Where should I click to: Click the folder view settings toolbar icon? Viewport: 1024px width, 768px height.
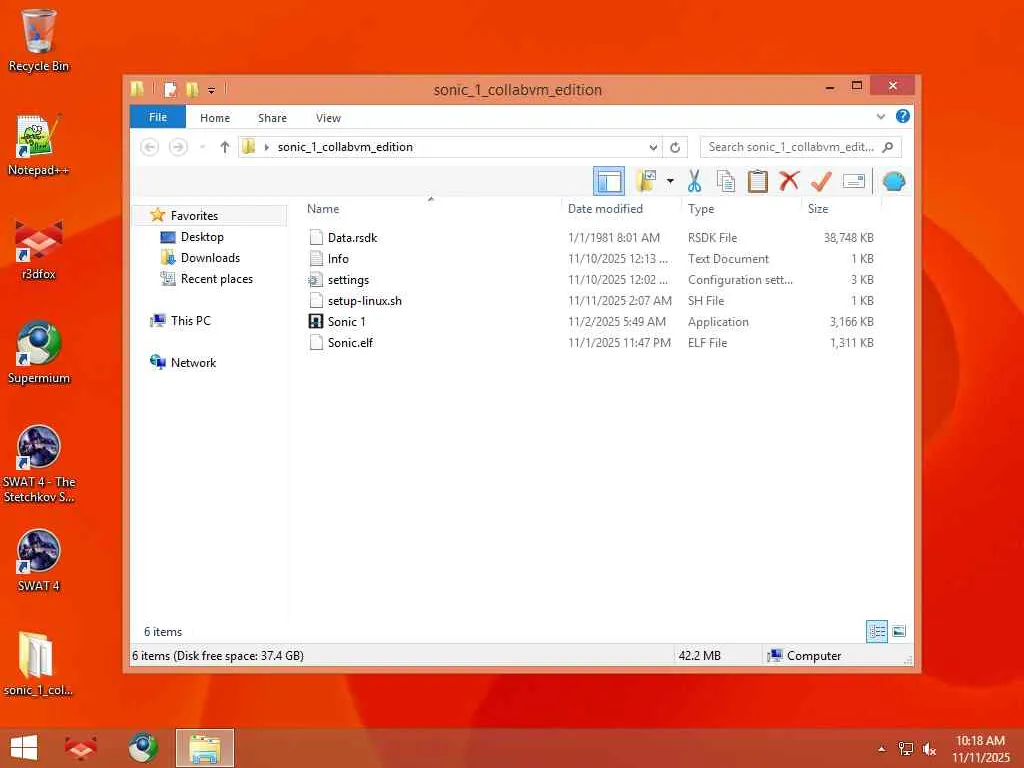point(646,181)
